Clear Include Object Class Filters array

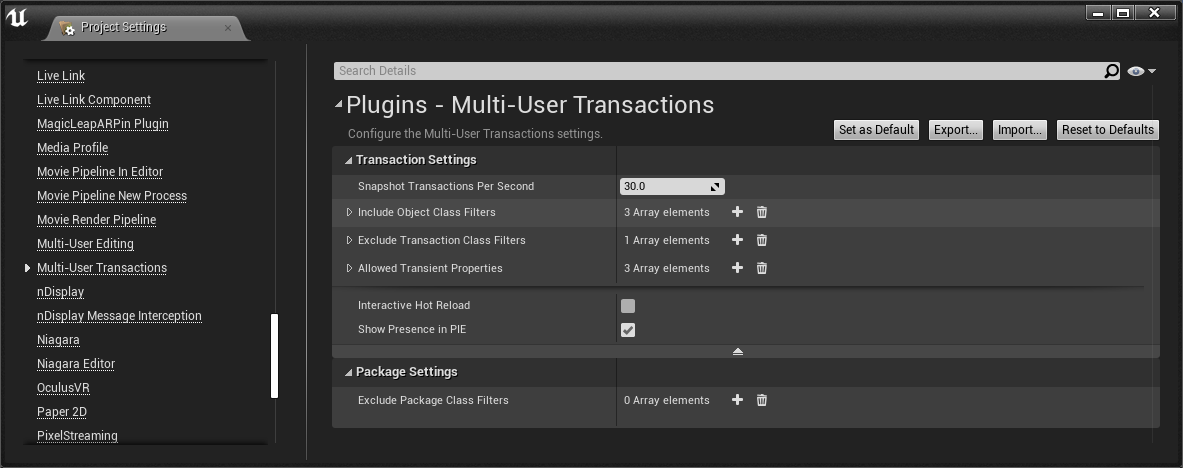pos(762,212)
